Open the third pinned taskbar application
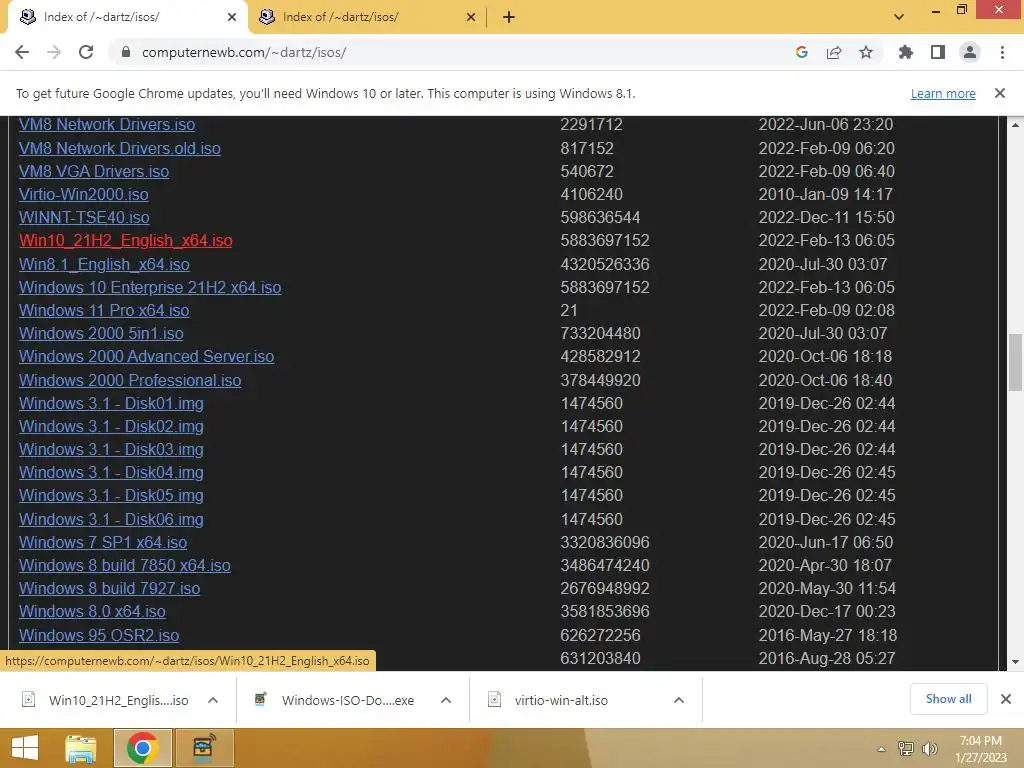The height and width of the screenshot is (768, 1024). (x=204, y=748)
